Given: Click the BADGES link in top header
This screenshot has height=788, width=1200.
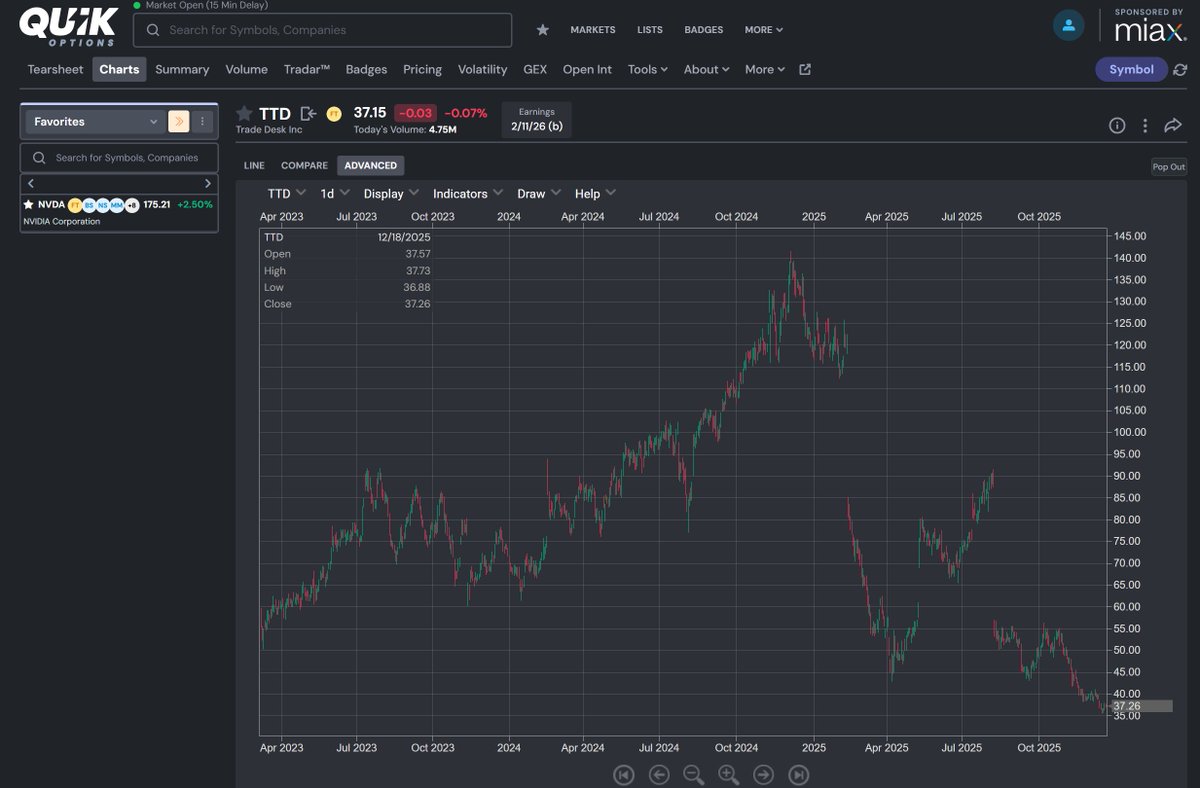Looking at the screenshot, I should click(x=704, y=30).
